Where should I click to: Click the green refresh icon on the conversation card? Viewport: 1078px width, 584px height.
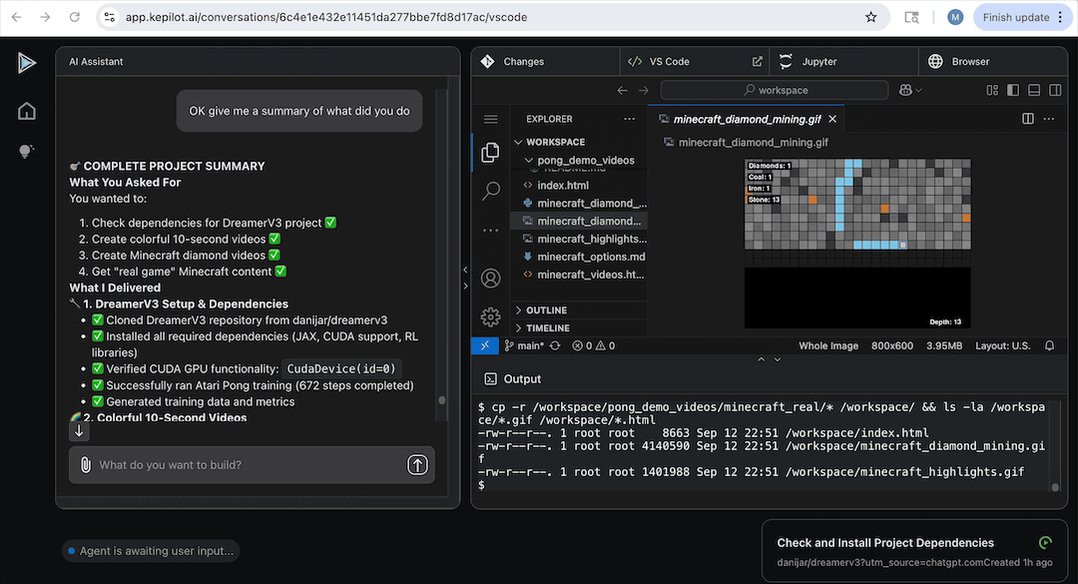1045,543
